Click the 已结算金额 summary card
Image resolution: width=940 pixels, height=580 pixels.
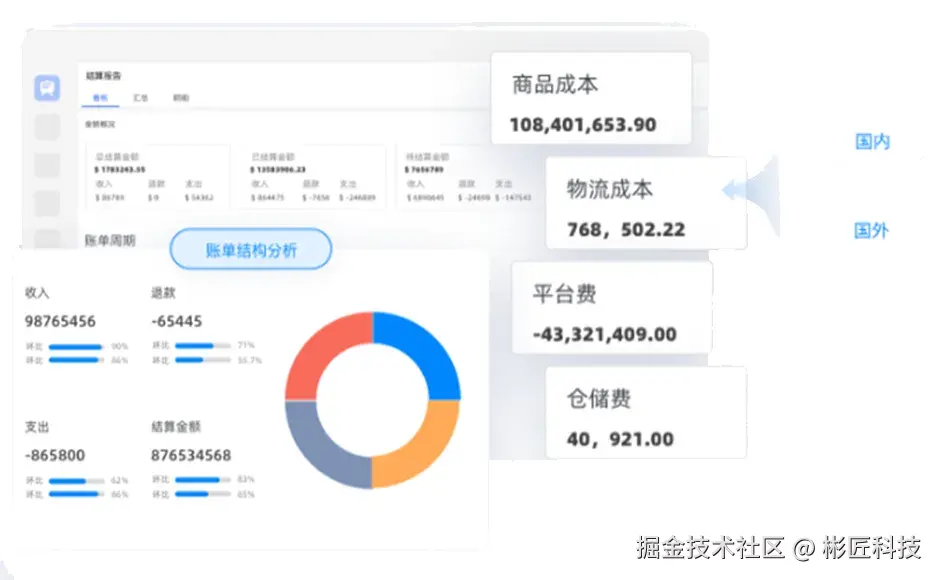[313, 176]
